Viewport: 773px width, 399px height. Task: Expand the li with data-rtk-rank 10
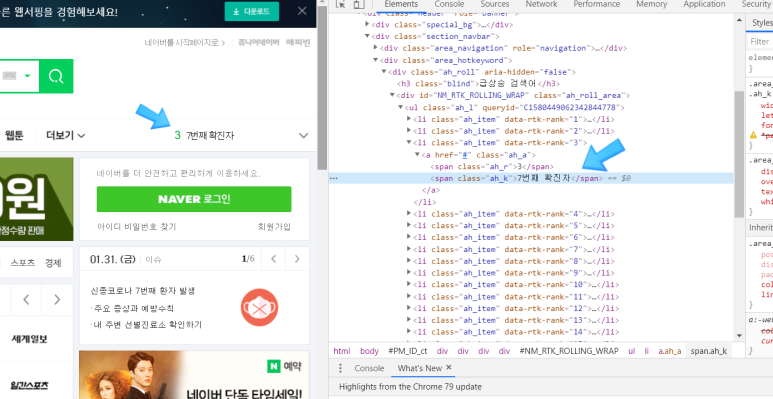tap(409, 285)
